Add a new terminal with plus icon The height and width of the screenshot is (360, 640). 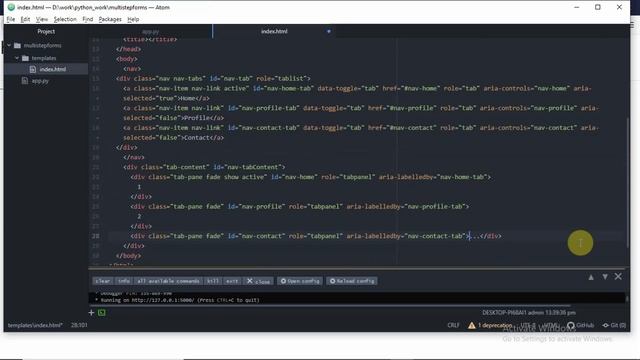(91, 313)
